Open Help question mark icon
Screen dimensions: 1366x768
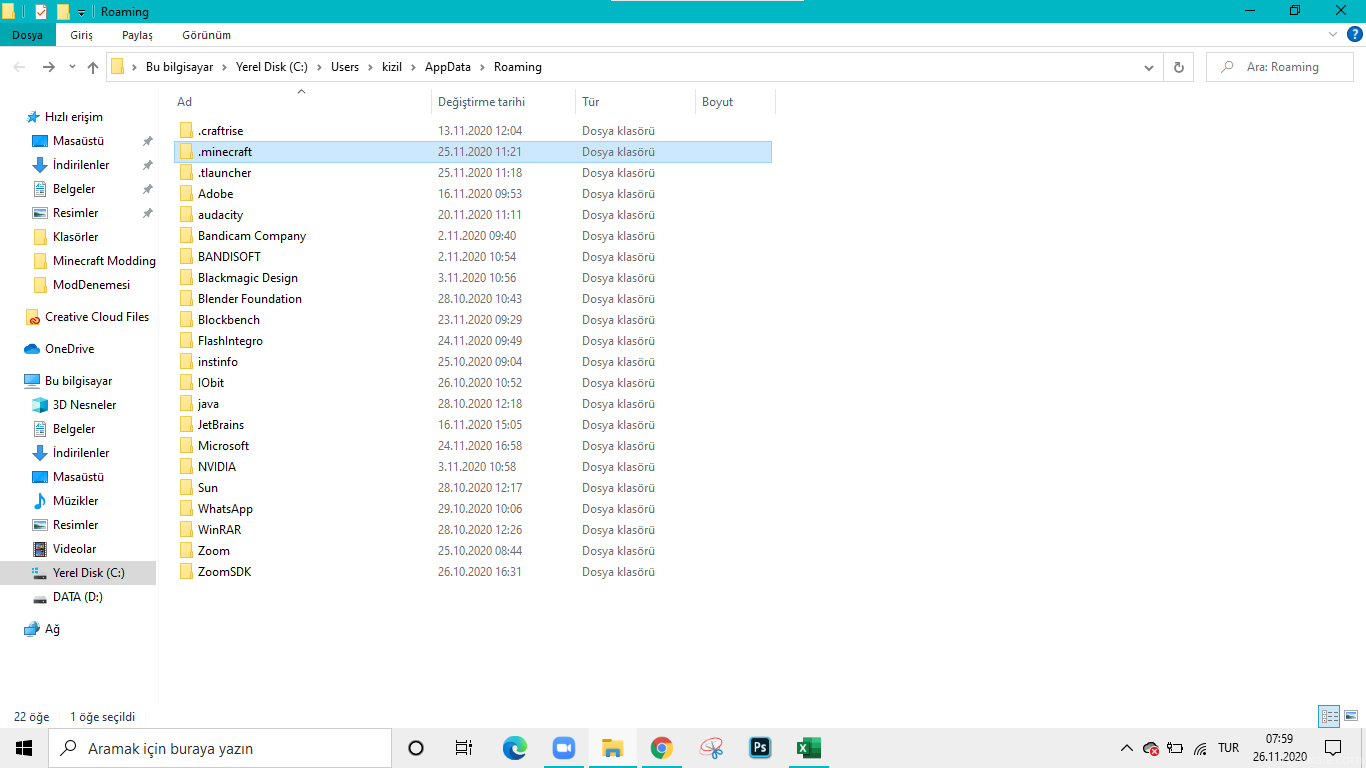tap(1353, 34)
